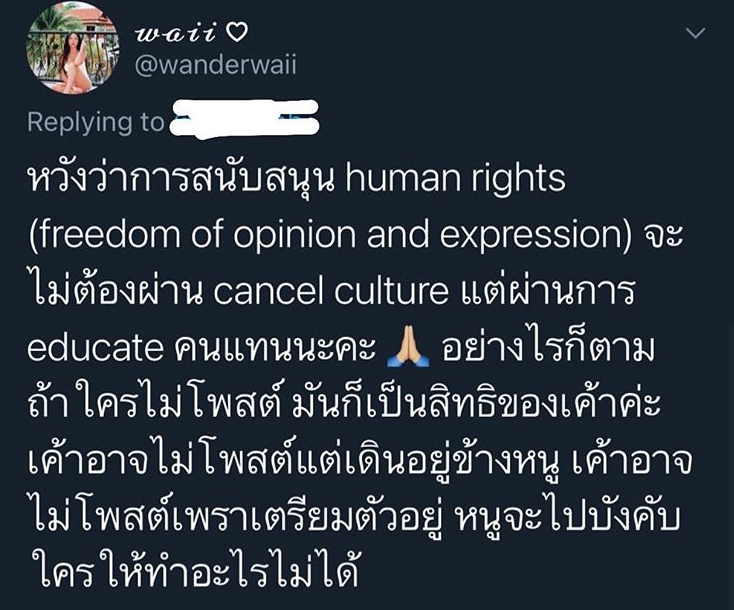Click the word "educate" in tweet
This screenshot has width=734, height=610.
(95, 348)
